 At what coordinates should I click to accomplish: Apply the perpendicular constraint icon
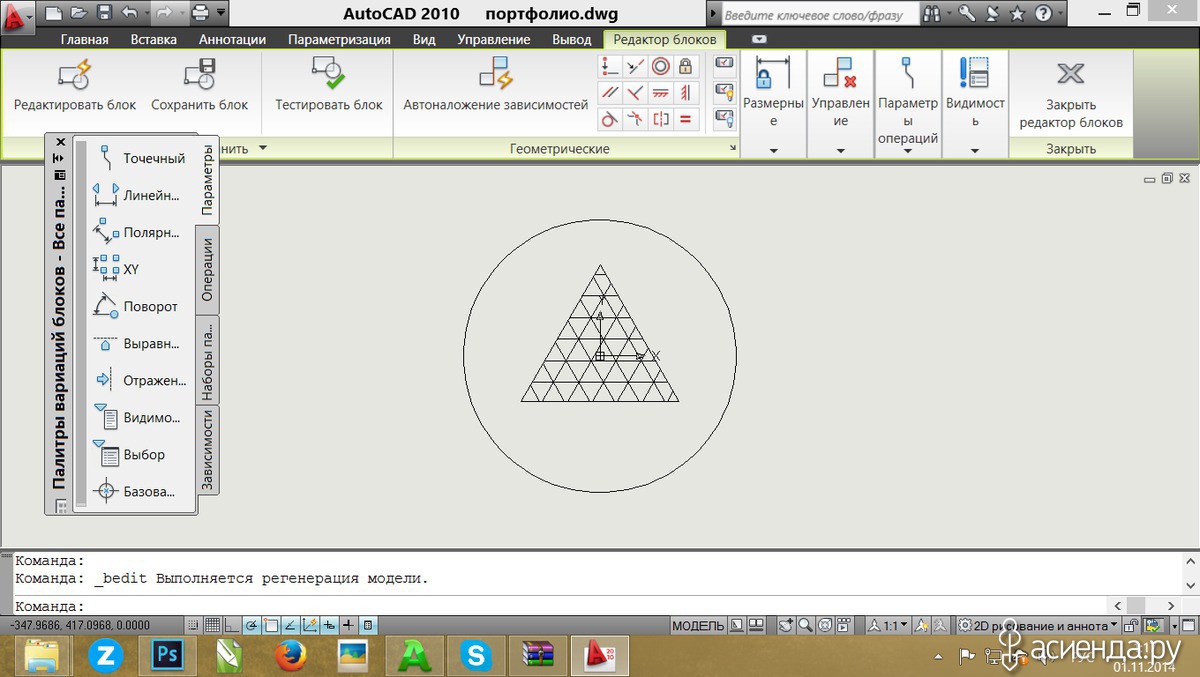click(x=635, y=93)
